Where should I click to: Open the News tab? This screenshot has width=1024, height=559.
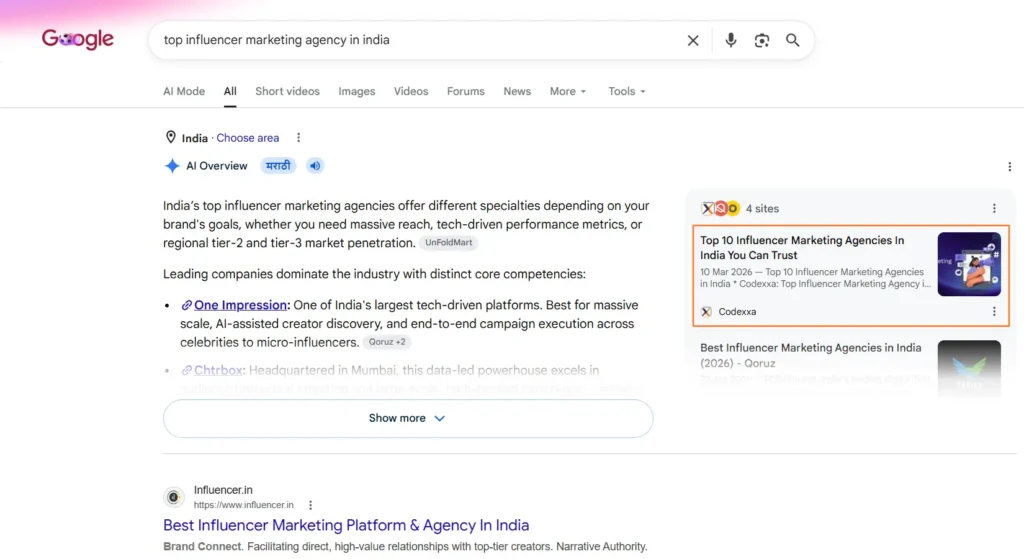point(517,91)
